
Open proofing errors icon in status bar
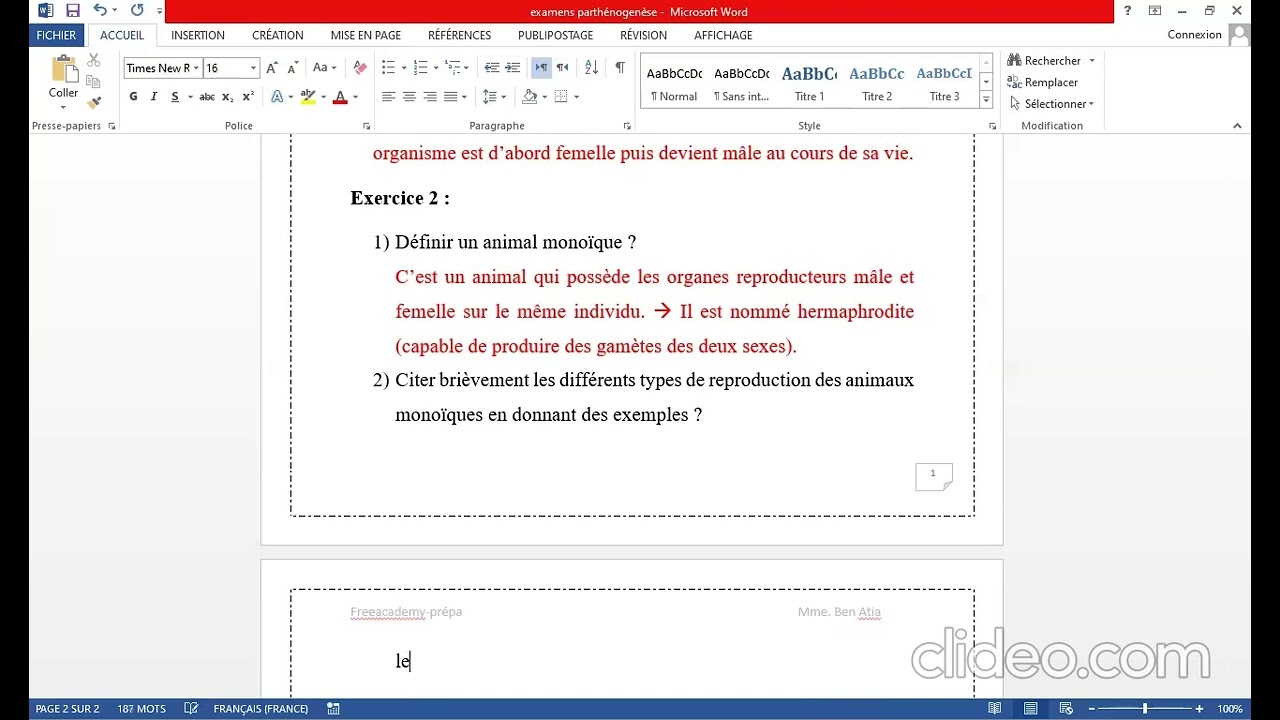coord(191,709)
